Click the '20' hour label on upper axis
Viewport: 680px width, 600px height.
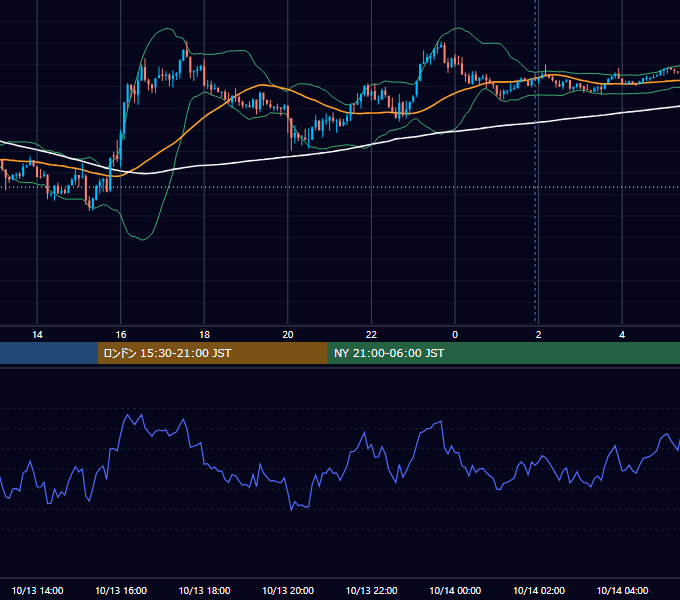288,335
